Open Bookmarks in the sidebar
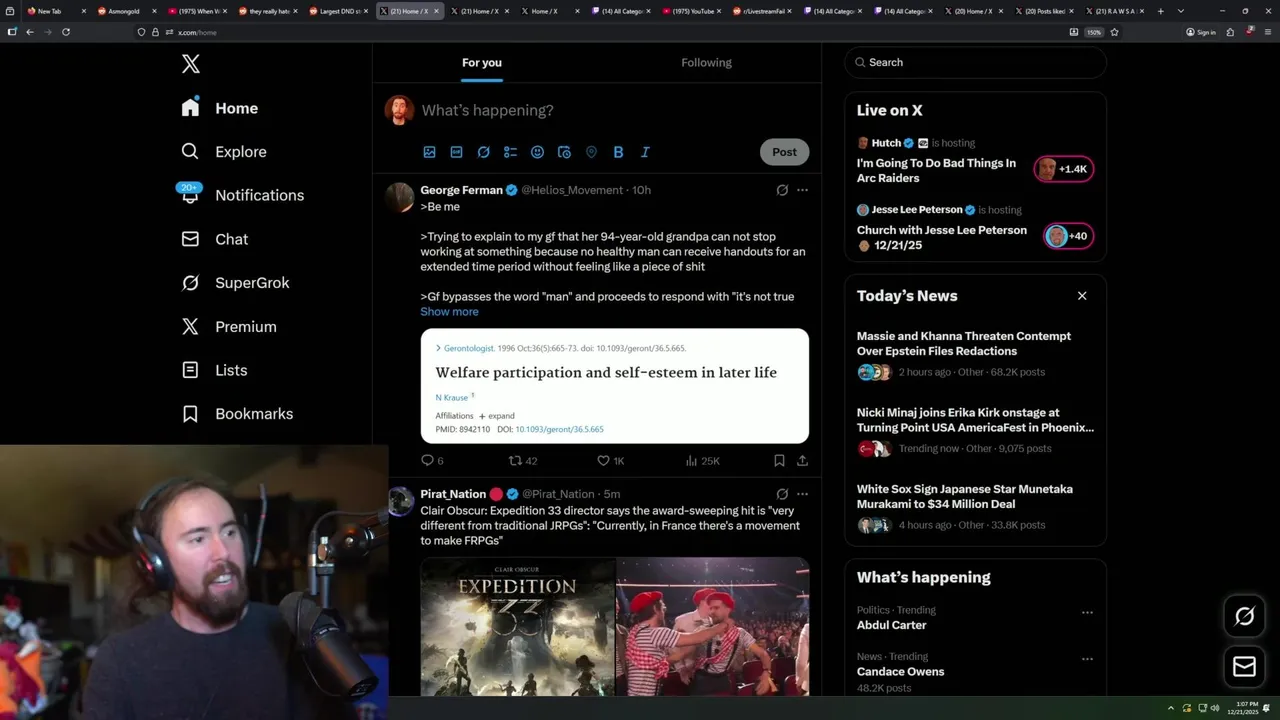1280x720 pixels. click(x=238, y=414)
